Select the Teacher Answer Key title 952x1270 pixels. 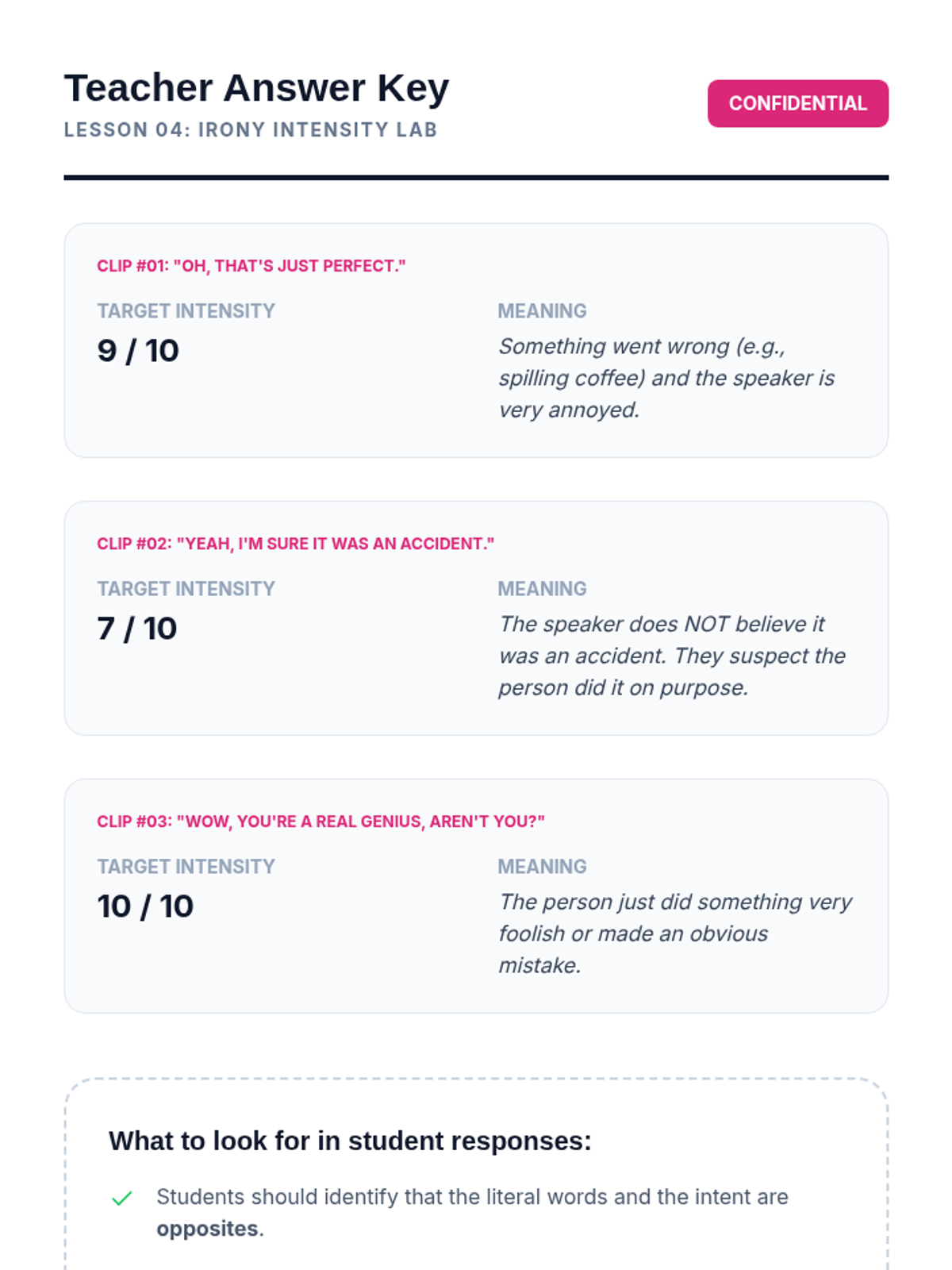coord(256,88)
